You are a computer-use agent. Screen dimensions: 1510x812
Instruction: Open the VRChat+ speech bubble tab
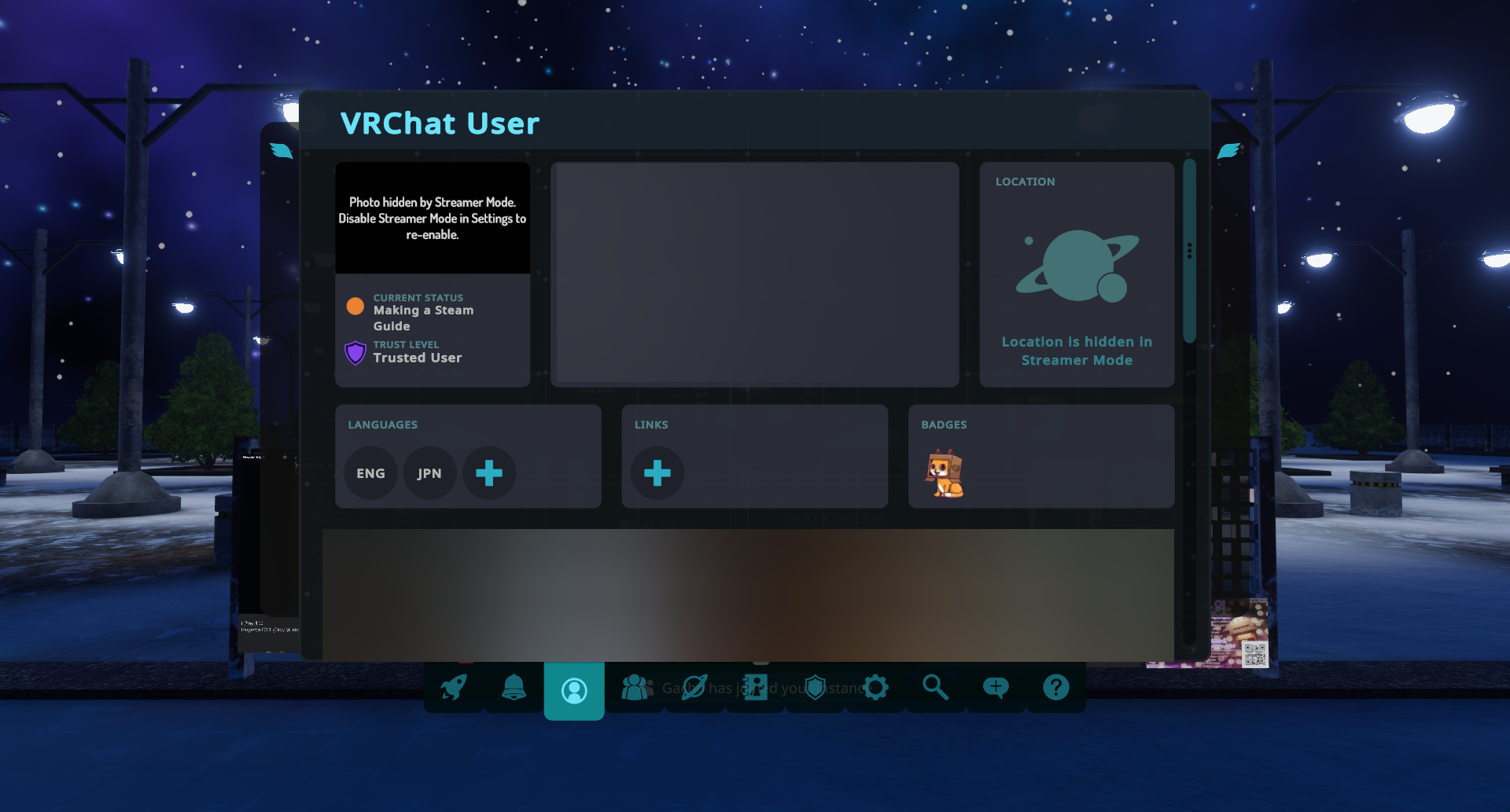pyautogui.click(x=996, y=688)
